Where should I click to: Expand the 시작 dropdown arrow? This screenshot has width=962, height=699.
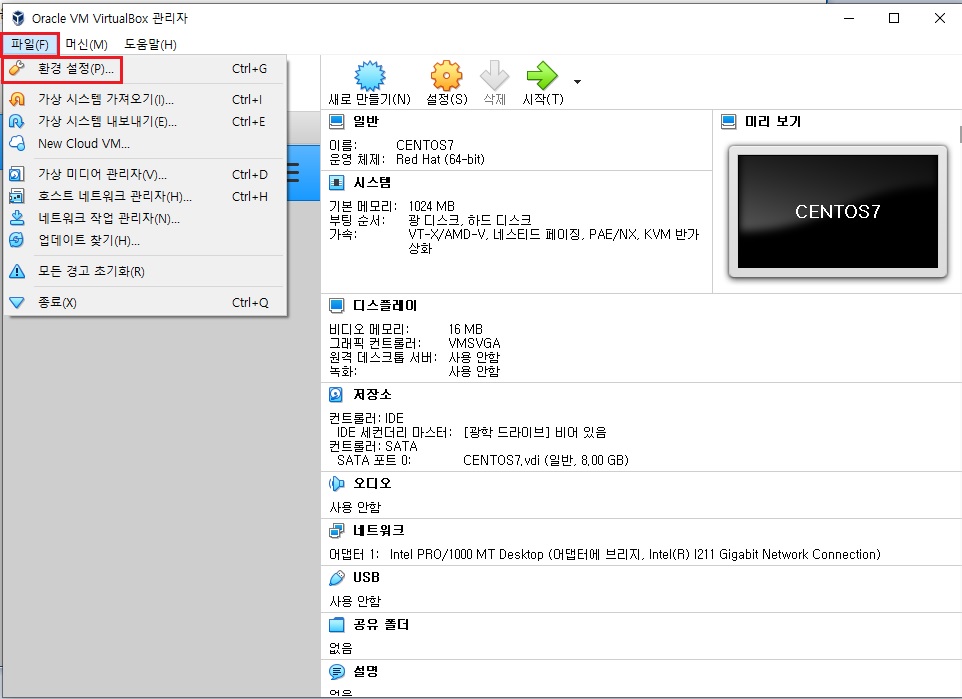[577, 82]
